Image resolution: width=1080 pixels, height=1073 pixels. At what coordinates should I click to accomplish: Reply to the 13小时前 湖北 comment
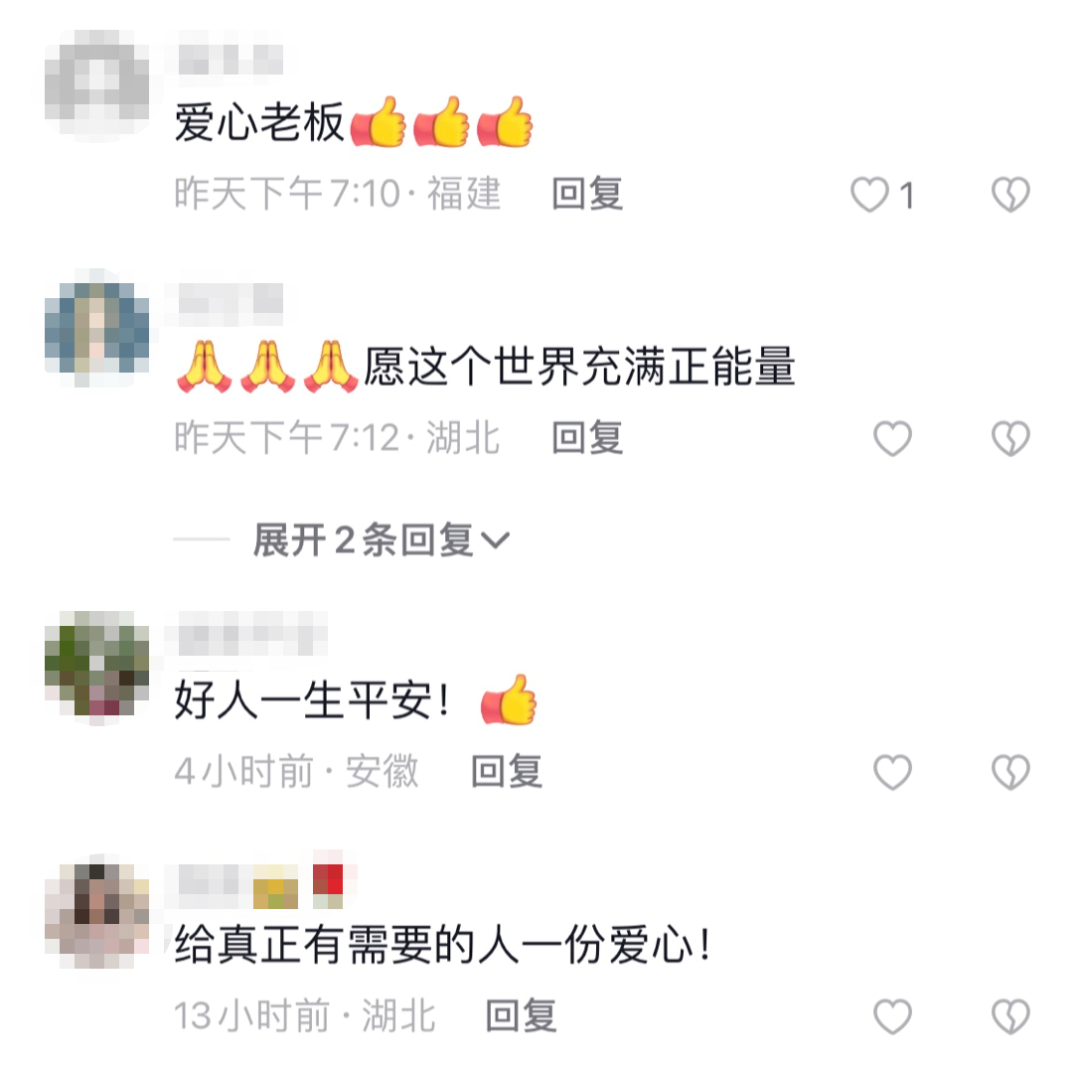[521, 1015]
